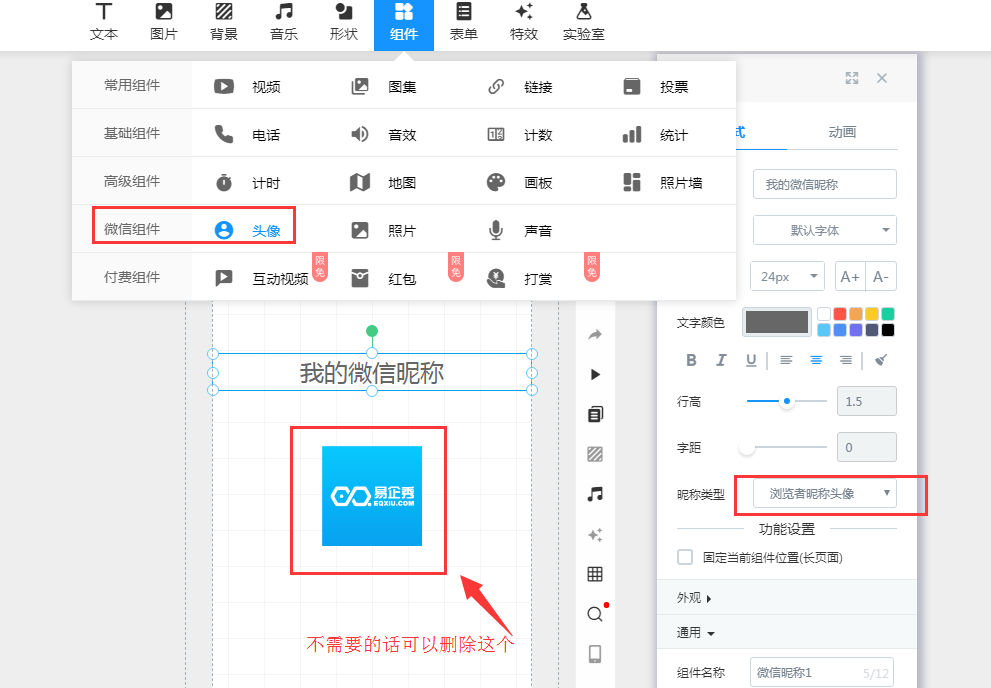
Task: Toggle italic formatting
Action: click(721, 360)
